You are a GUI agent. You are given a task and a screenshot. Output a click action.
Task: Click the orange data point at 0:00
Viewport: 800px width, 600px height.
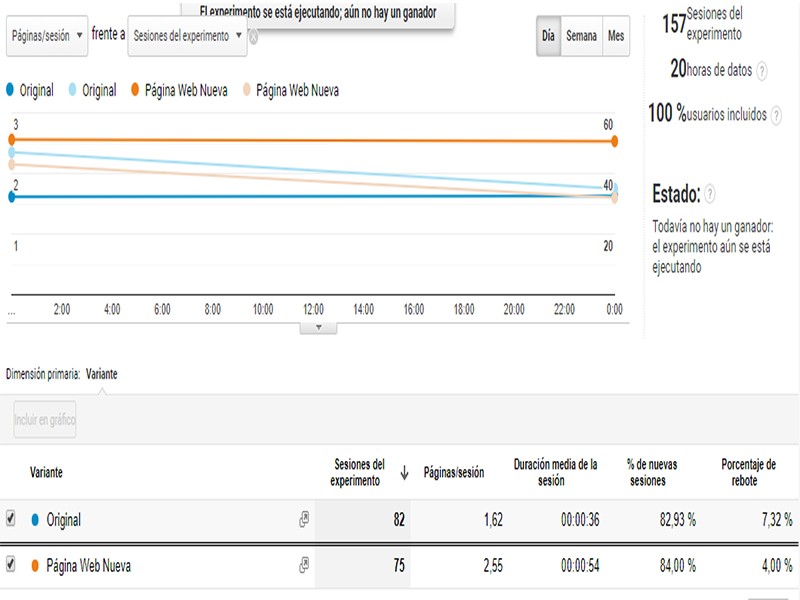click(x=614, y=141)
